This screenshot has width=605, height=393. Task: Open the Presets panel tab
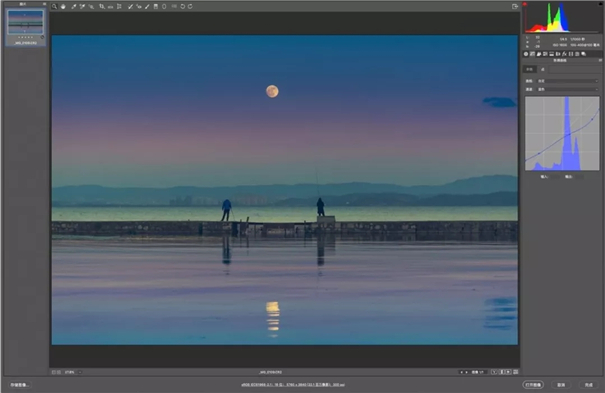coord(577,54)
